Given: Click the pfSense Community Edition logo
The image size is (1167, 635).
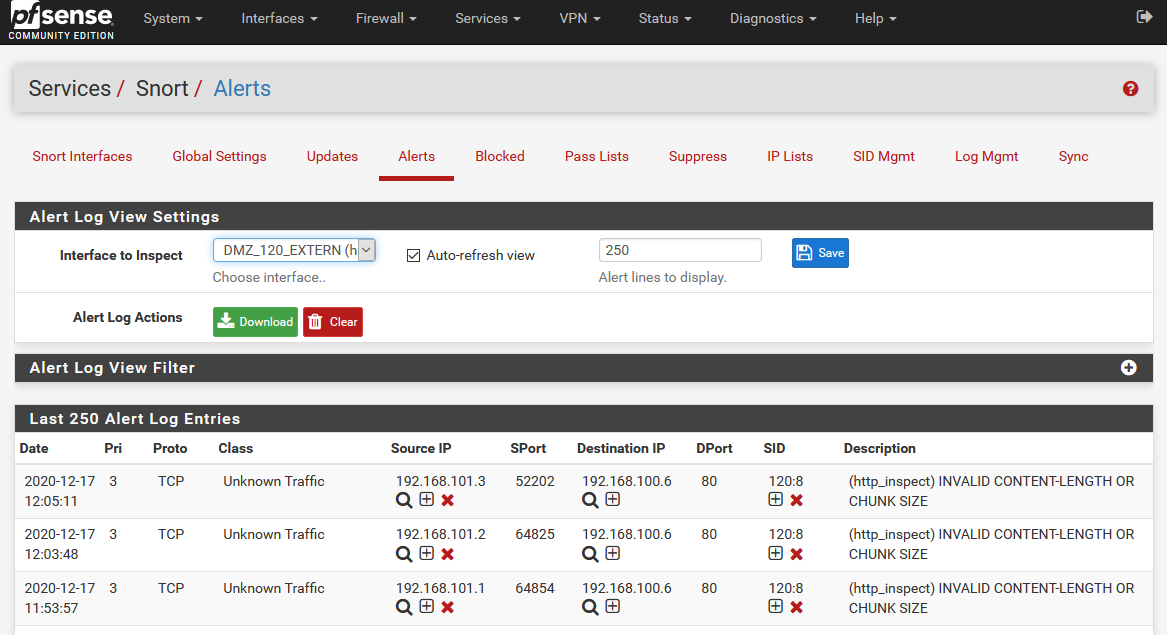Looking at the screenshot, I should click(x=61, y=21).
